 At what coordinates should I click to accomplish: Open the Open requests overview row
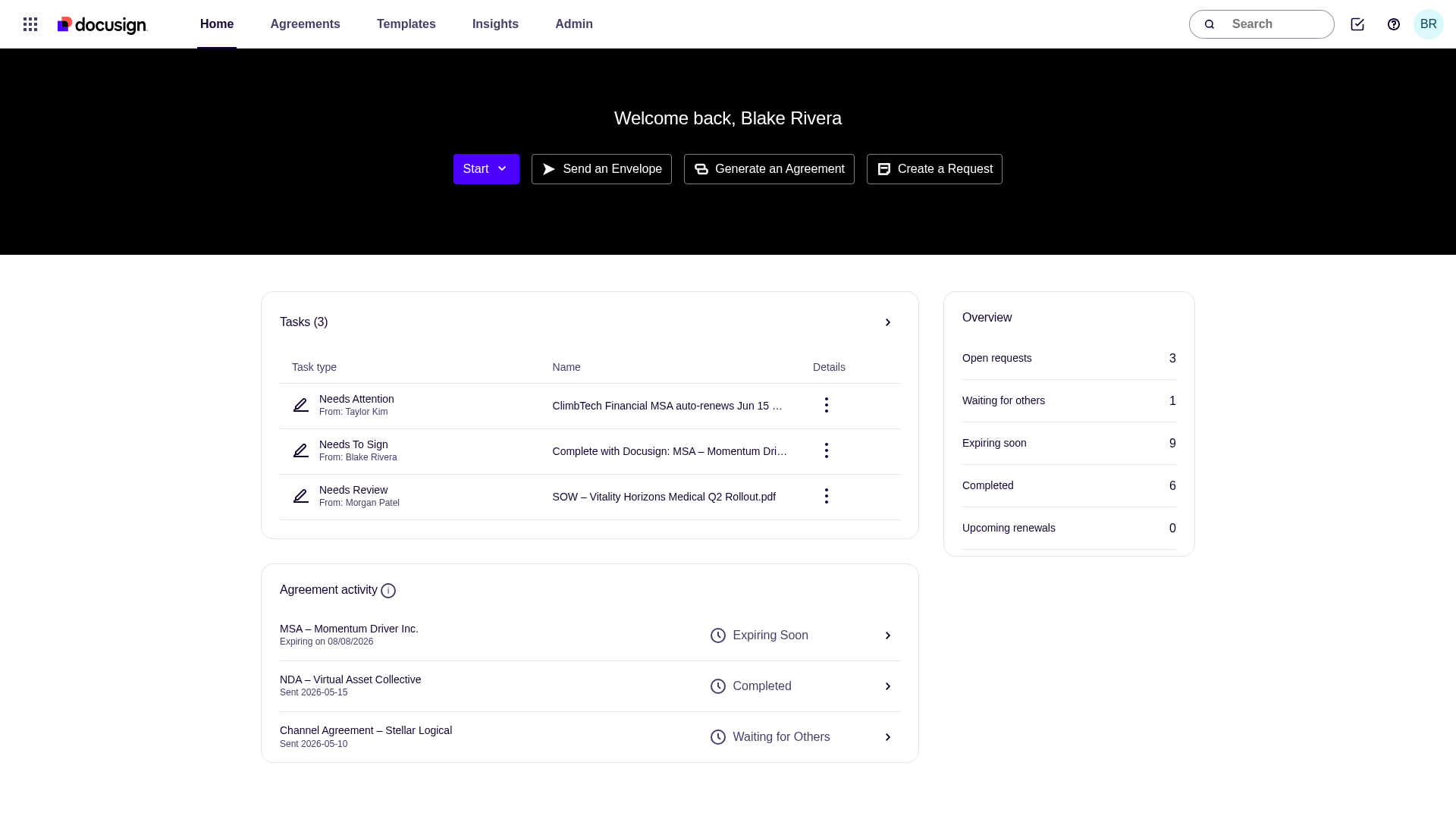tap(1069, 359)
